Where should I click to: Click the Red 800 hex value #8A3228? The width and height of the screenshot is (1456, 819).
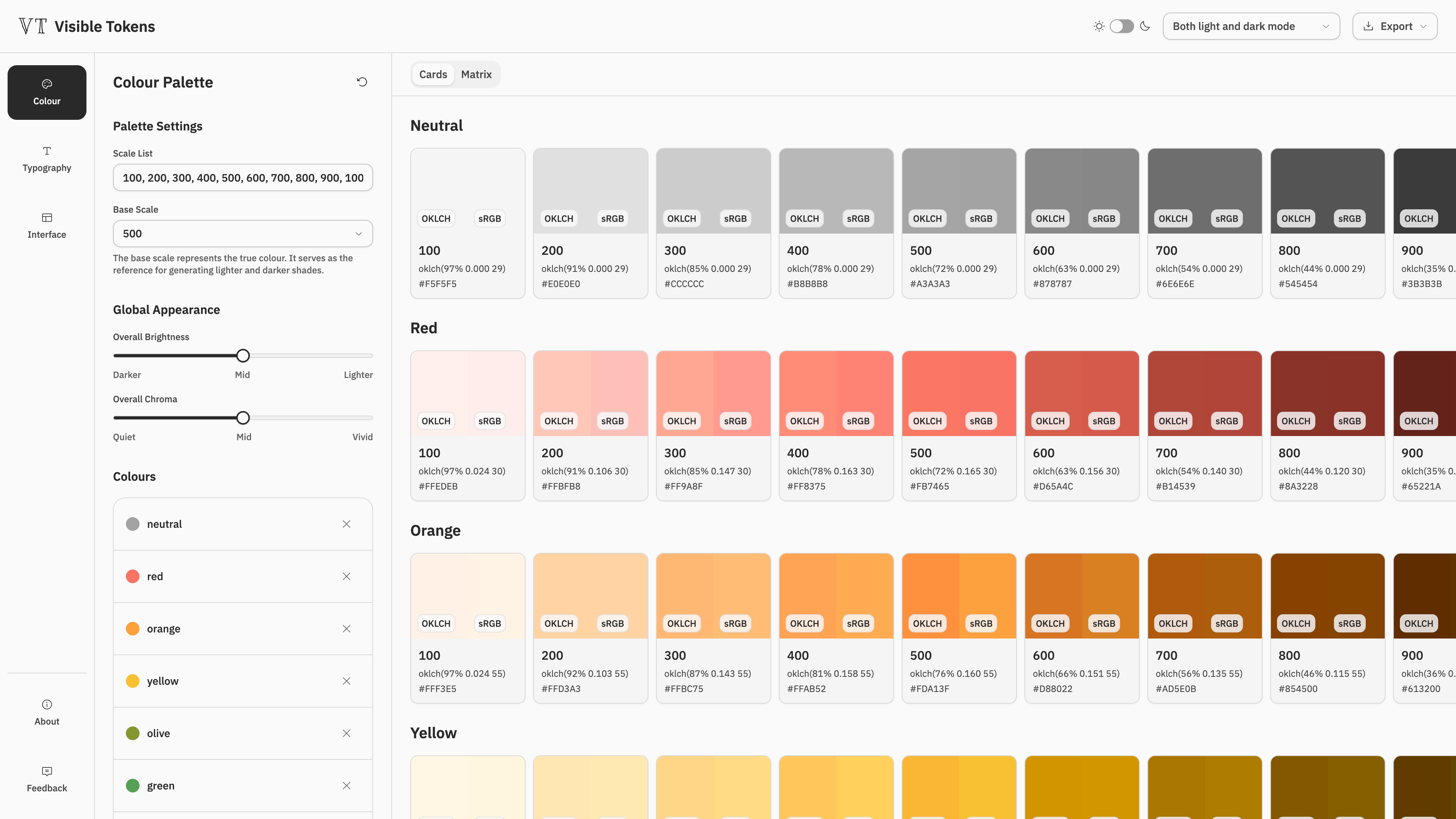pyautogui.click(x=1298, y=486)
